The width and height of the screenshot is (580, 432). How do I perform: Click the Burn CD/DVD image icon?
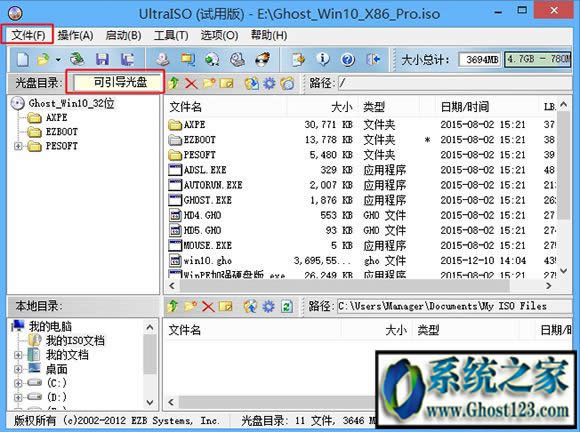click(263, 59)
